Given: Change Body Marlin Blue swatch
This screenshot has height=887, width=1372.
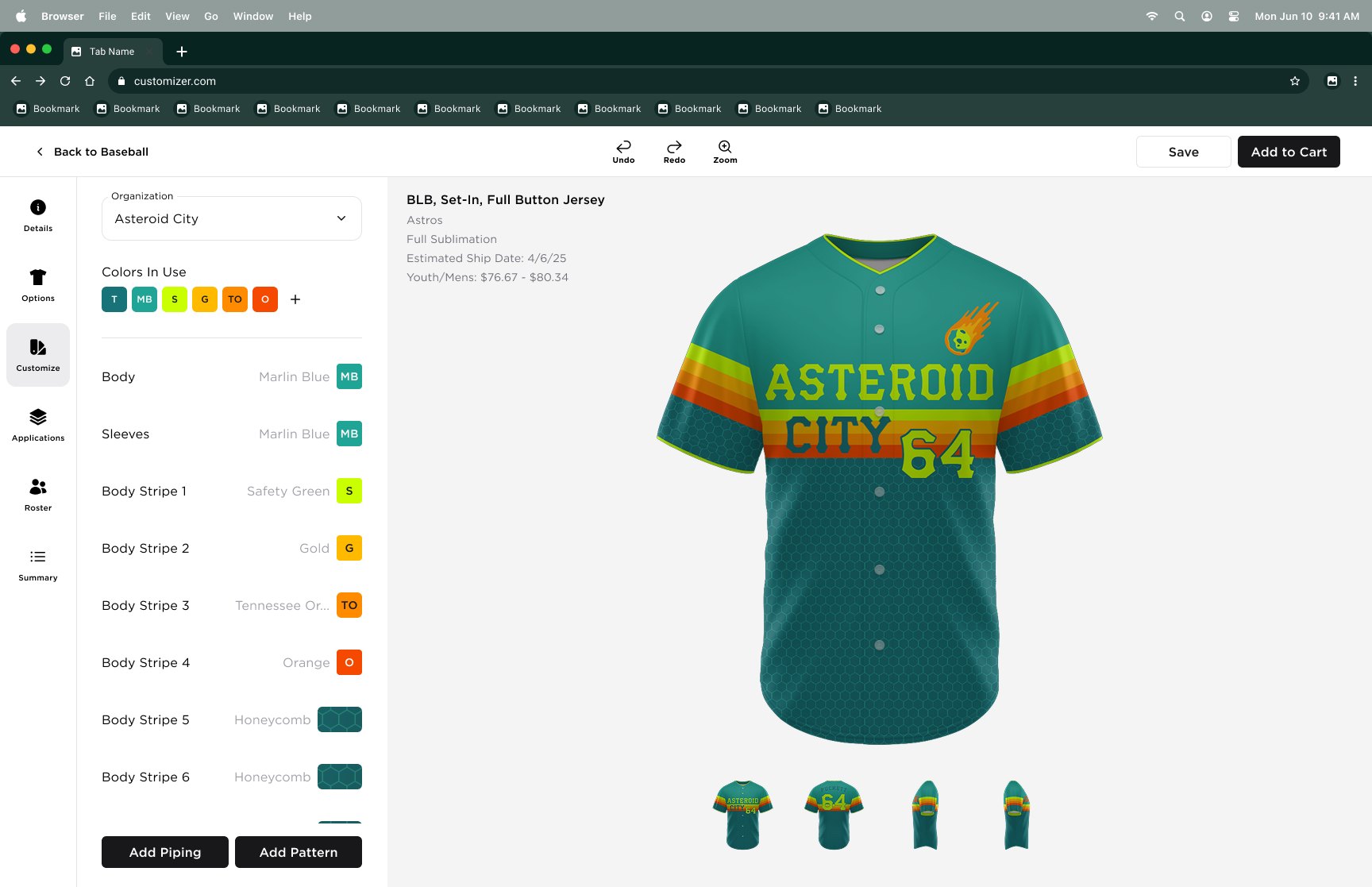Looking at the screenshot, I should (x=349, y=376).
